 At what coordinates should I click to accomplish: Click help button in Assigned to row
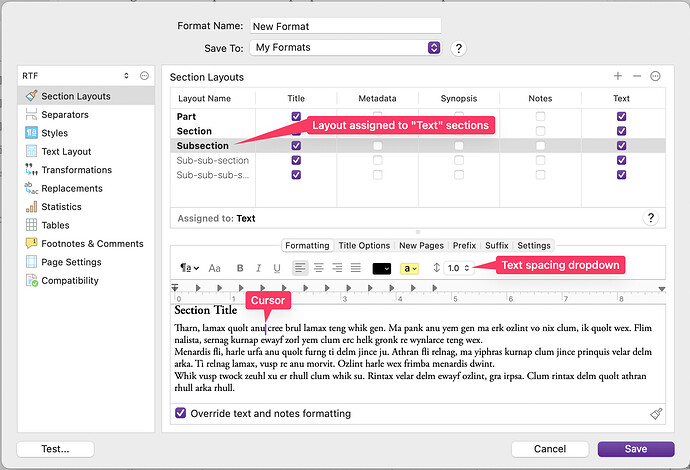(650, 218)
